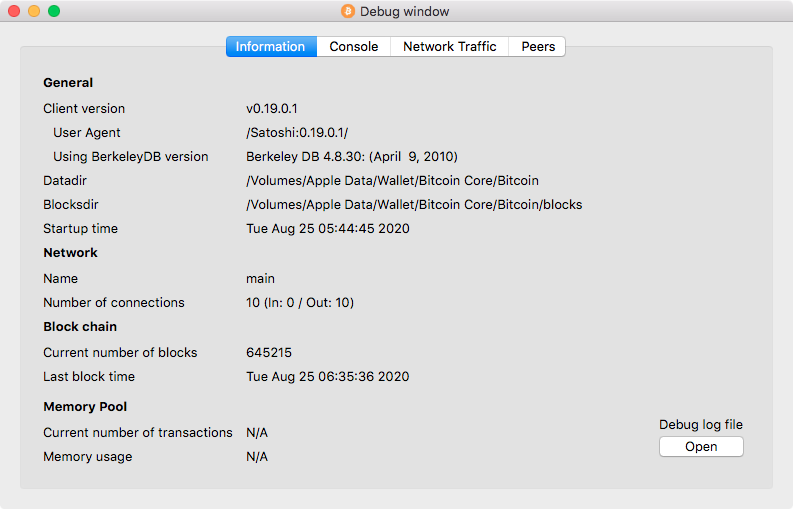Click the yellow minimize window button
793x509 pixels.
[x=34, y=11]
